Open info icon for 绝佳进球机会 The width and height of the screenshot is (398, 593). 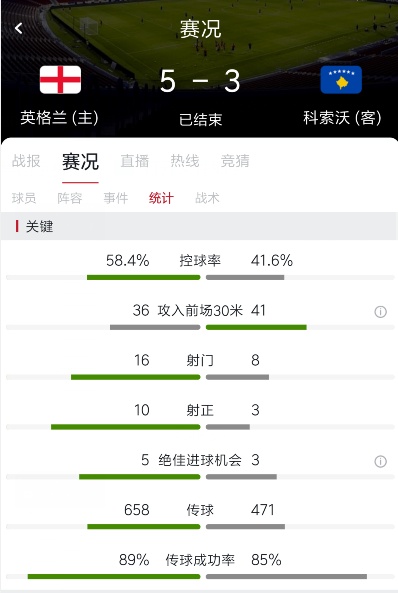380,461
